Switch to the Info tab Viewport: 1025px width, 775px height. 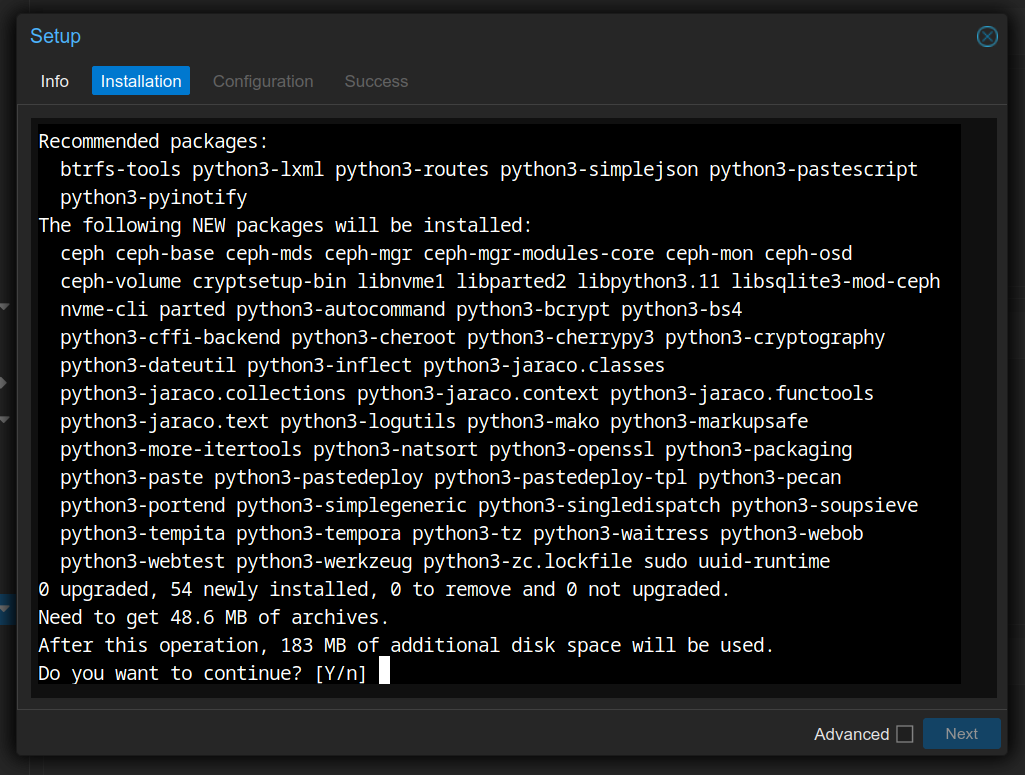coord(55,81)
